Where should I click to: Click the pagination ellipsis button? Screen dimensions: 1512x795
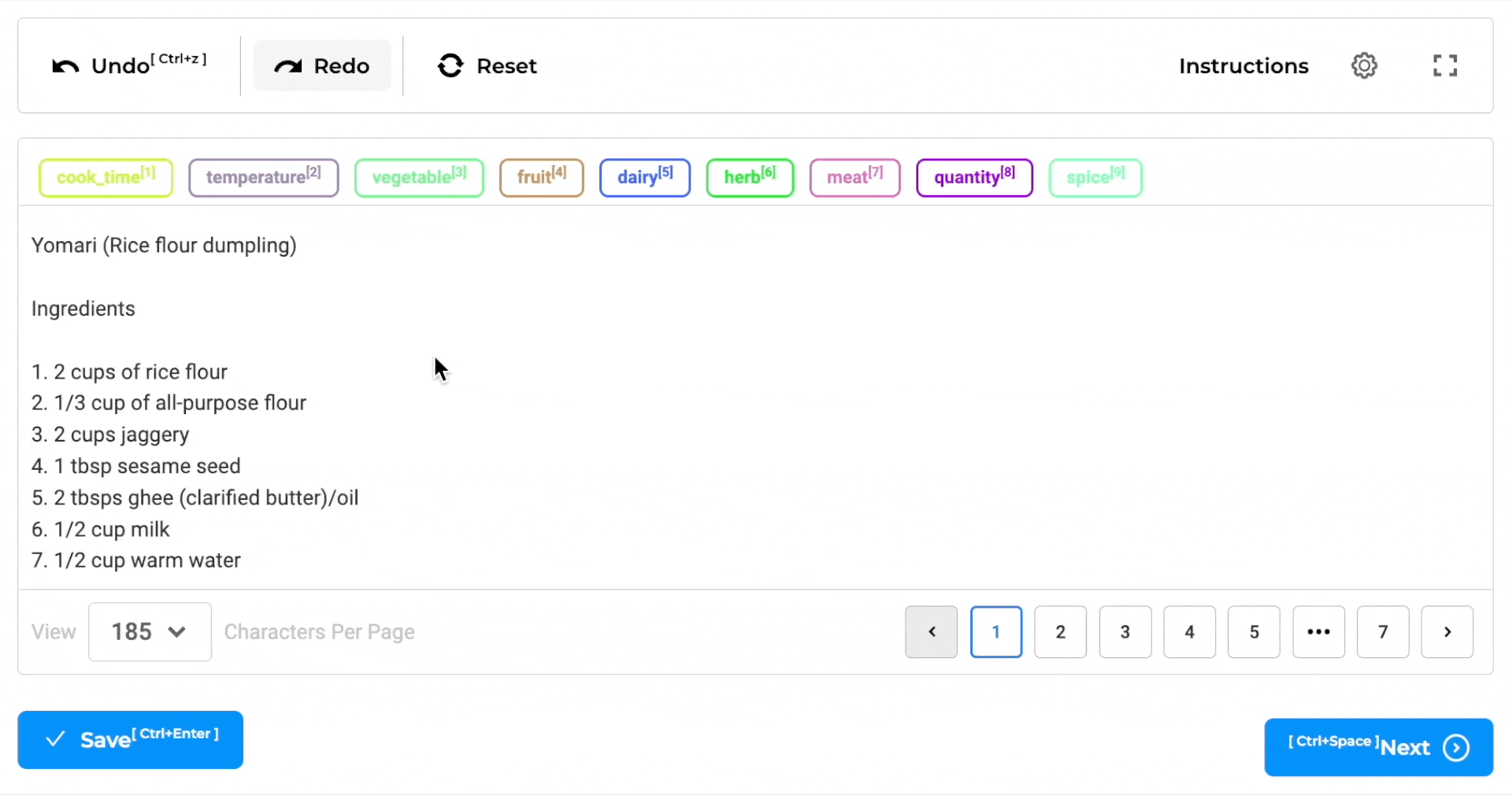click(1318, 632)
